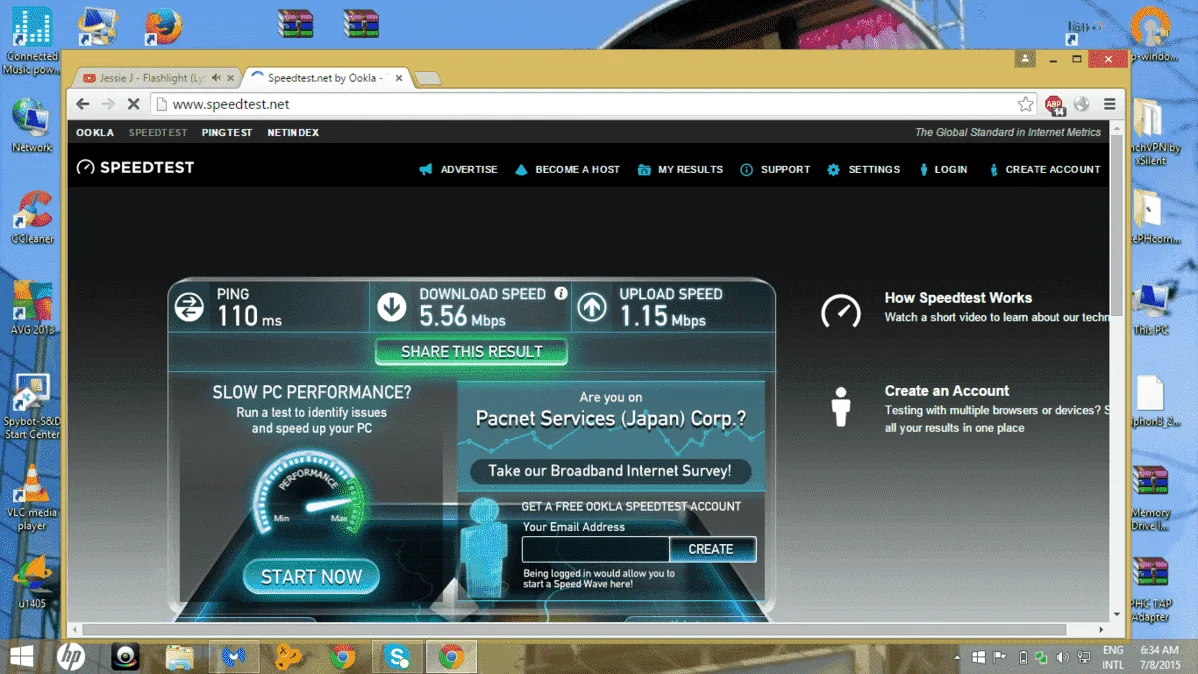
Task: Click the upload arrow icon
Action: pos(591,307)
